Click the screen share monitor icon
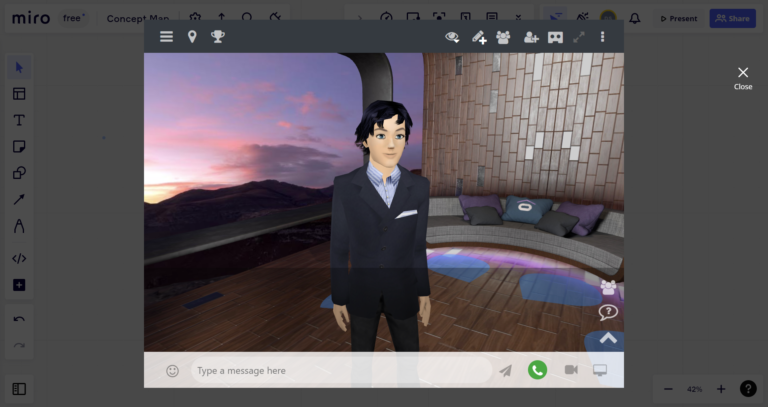The image size is (768, 407). pyautogui.click(x=600, y=370)
